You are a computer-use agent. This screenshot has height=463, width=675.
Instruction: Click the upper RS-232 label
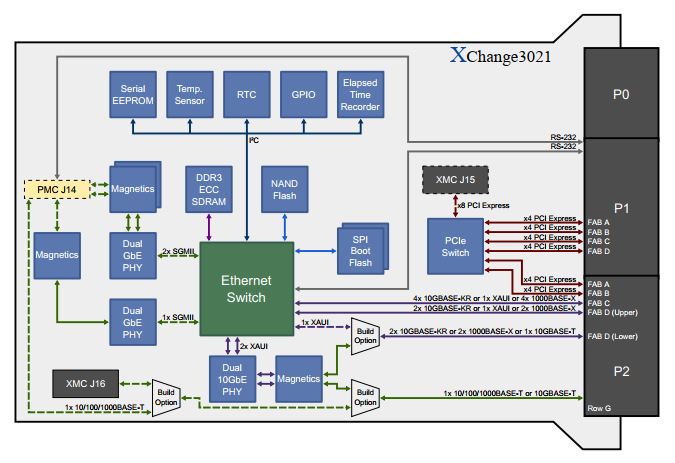point(563,137)
